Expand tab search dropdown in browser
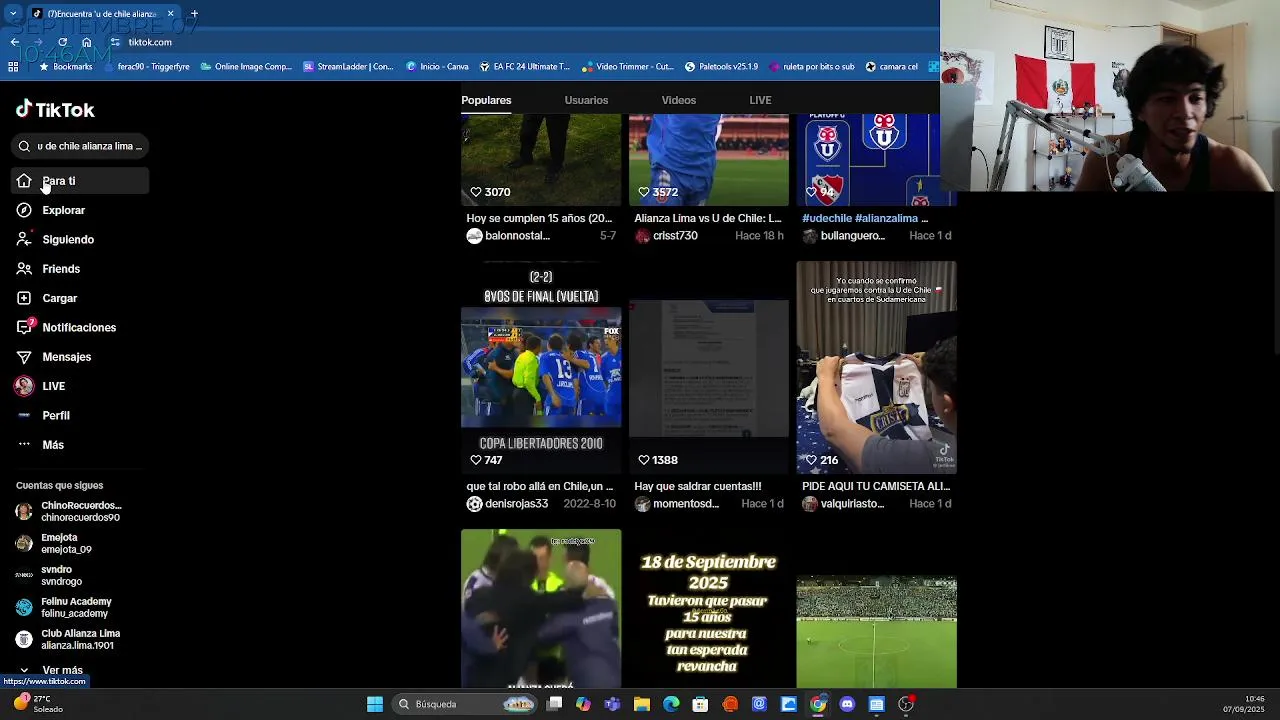The image size is (1280, 720). (x=13, y=13)
